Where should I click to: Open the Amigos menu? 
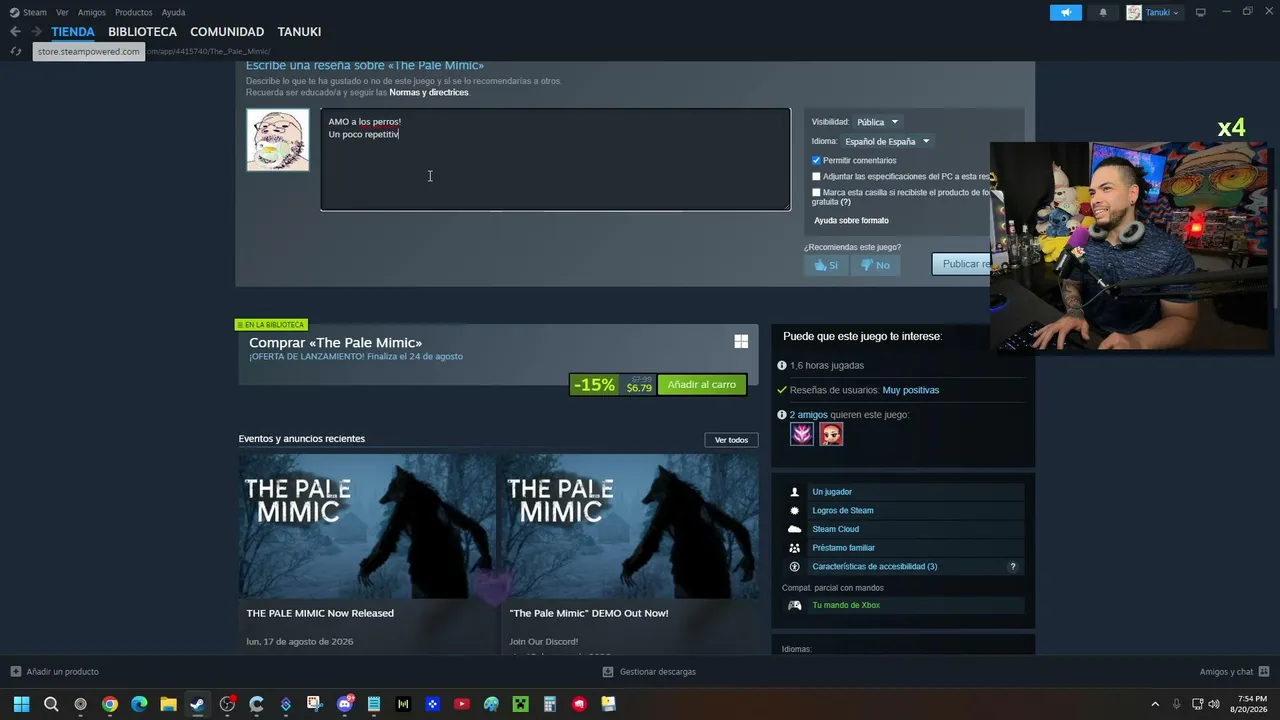92,12
